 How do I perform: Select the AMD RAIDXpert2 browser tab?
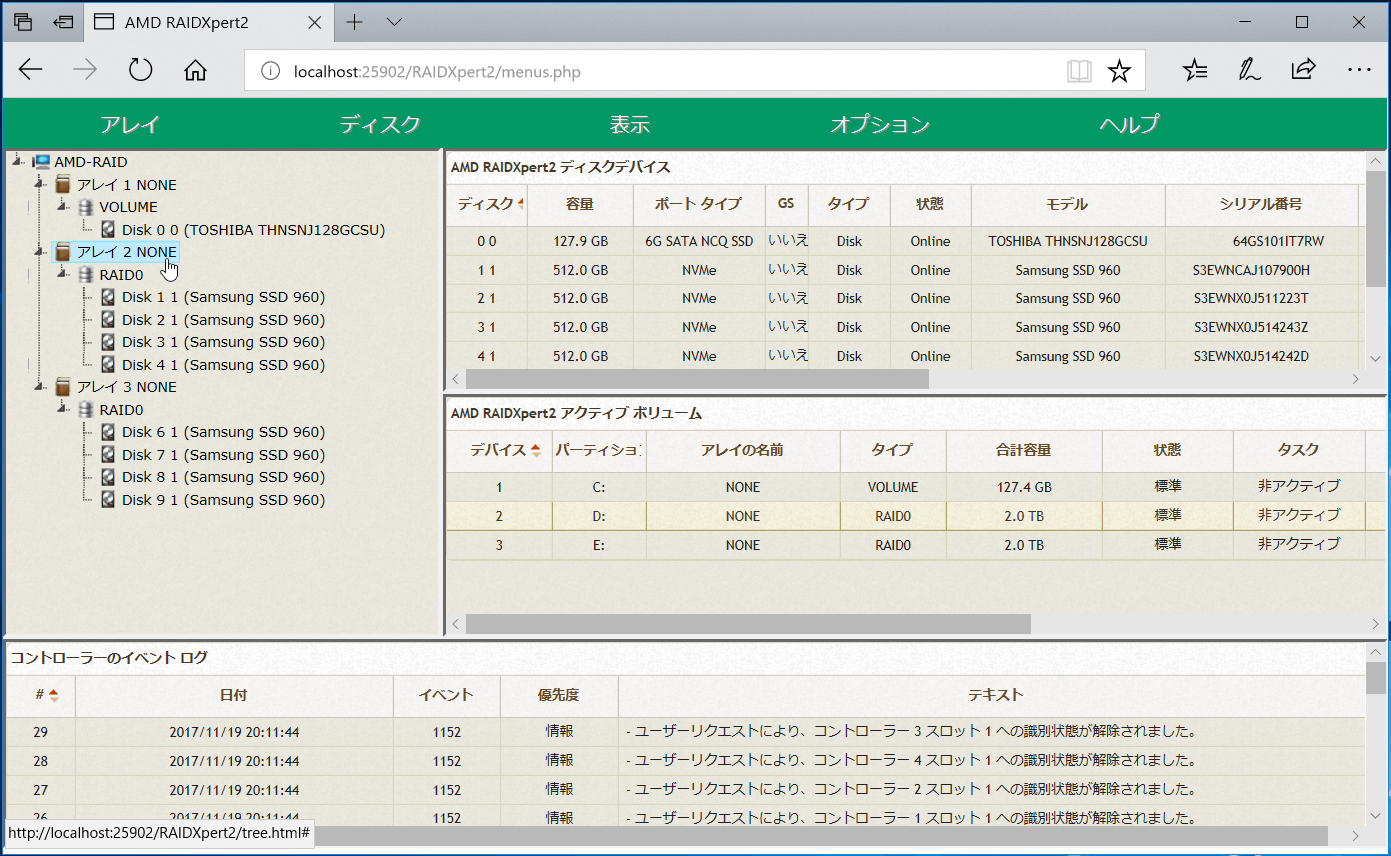[210, 22]
